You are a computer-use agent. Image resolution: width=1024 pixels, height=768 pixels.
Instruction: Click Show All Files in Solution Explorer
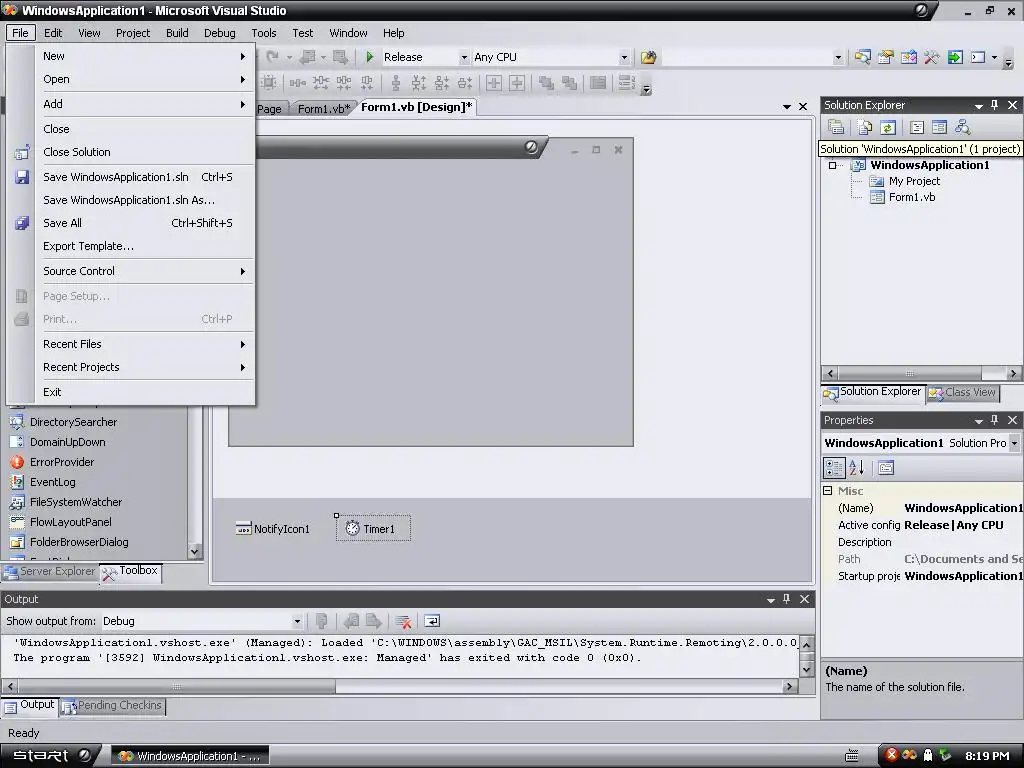864,127
